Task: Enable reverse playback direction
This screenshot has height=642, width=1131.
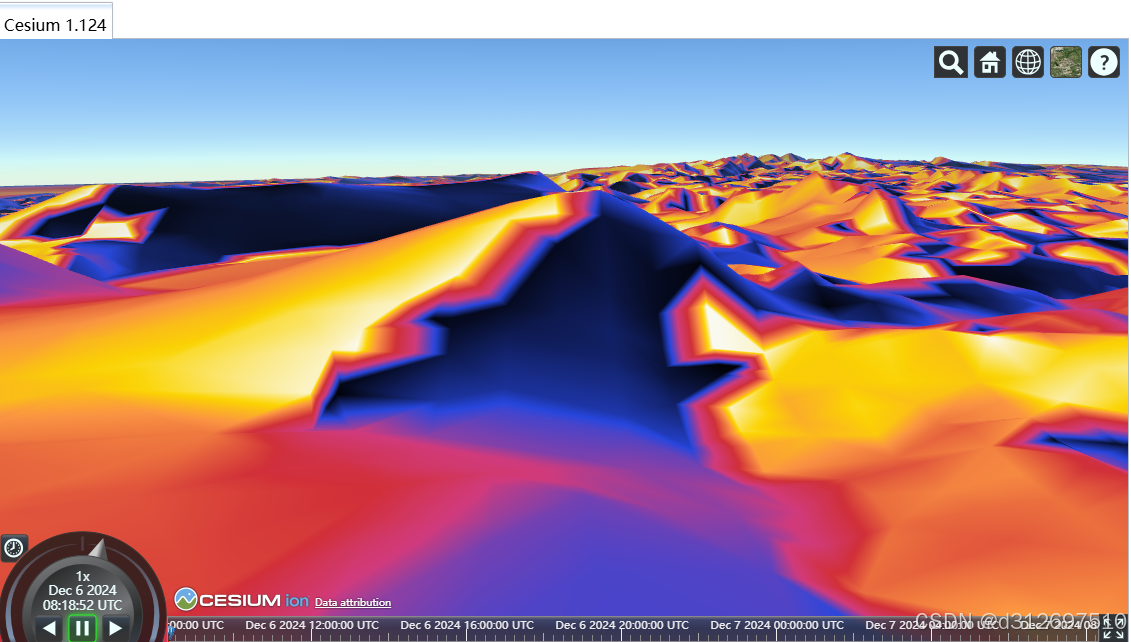Action: pyautogui.click(x=49, y=628)
